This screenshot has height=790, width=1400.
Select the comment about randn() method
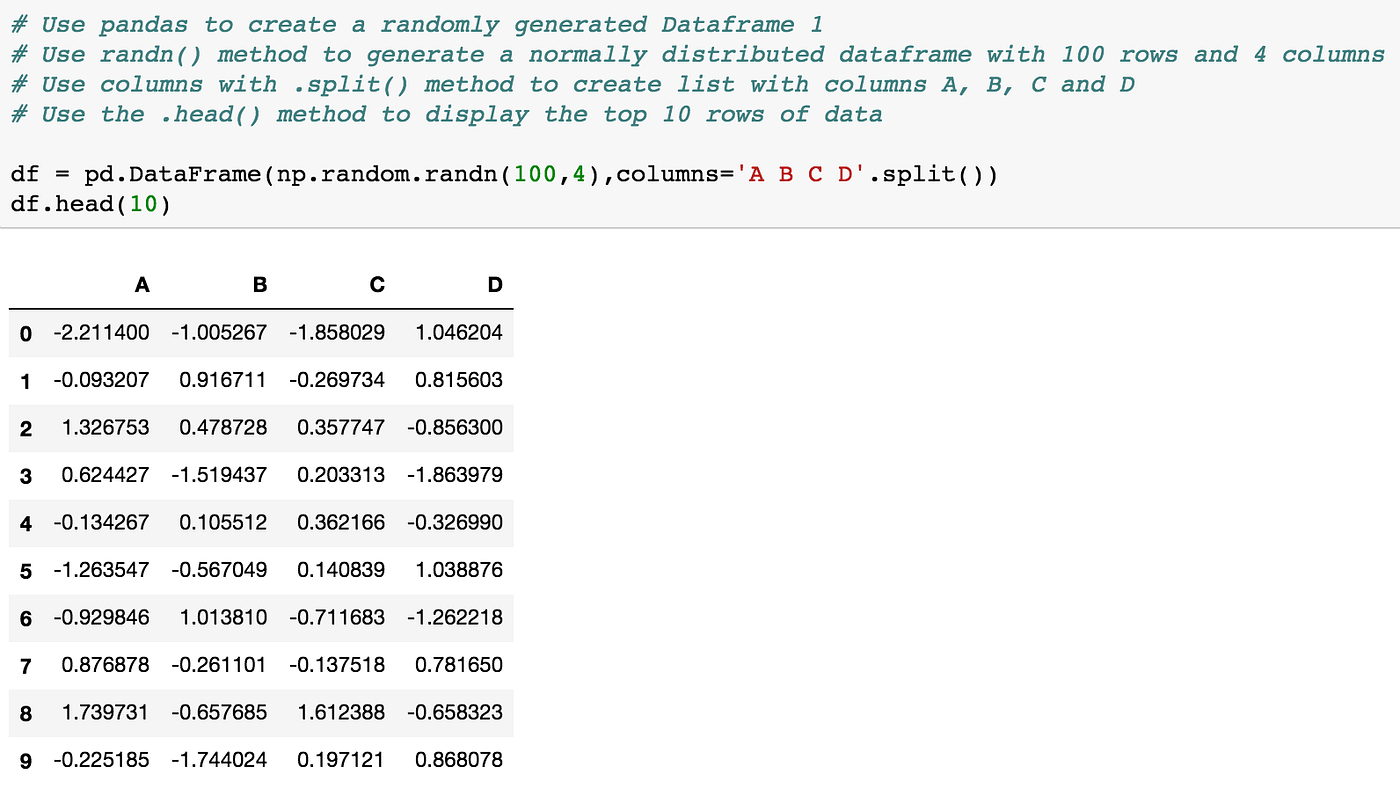(700, 54)
